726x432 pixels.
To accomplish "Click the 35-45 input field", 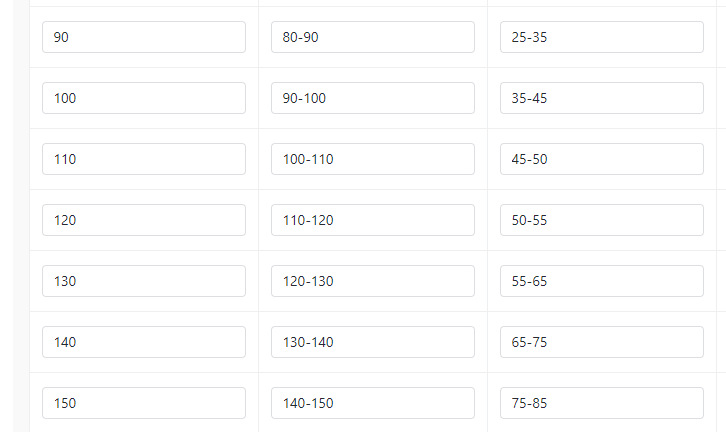I will coord(601,98).
